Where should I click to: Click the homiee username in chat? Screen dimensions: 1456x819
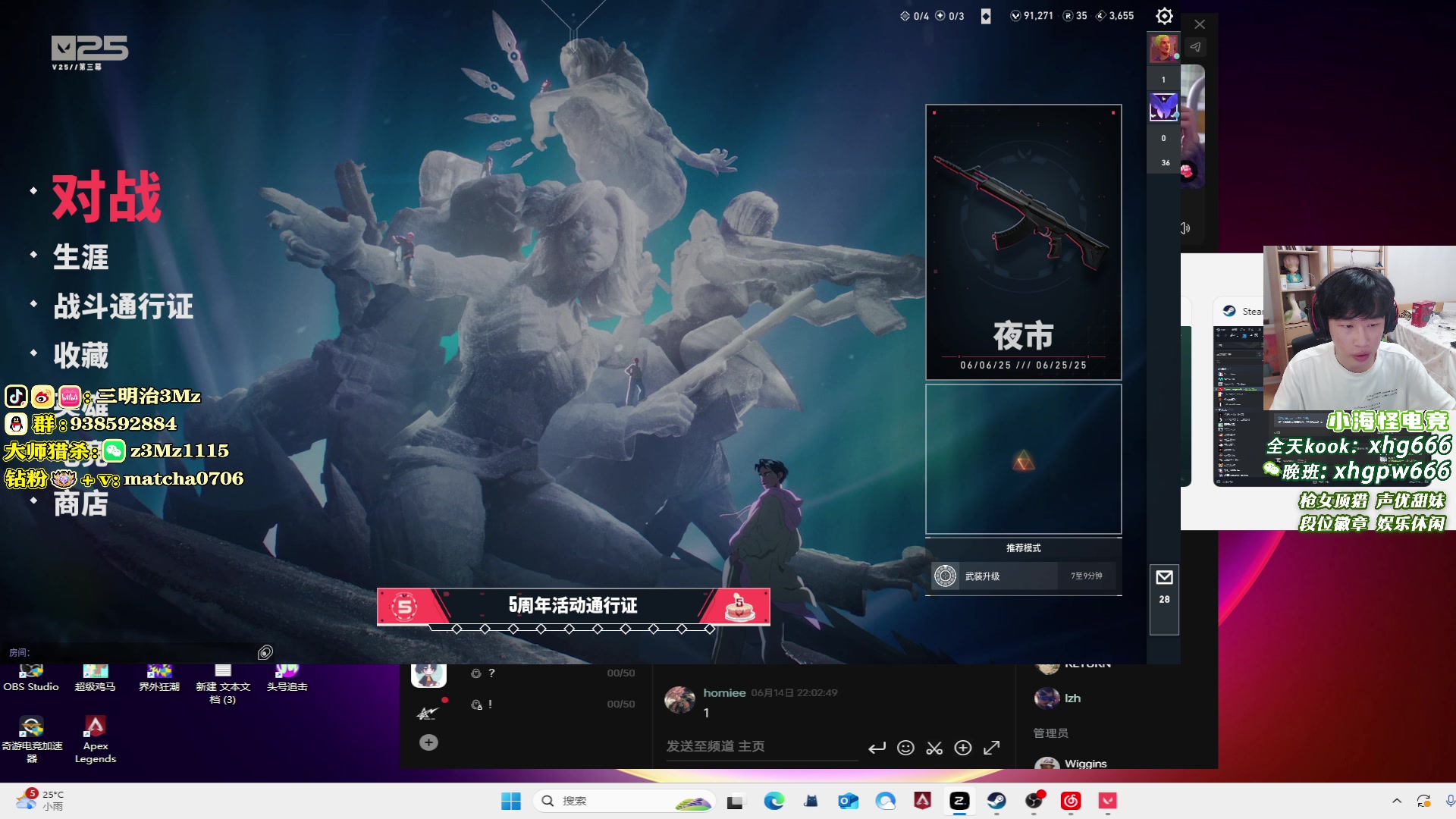(724, 692)
